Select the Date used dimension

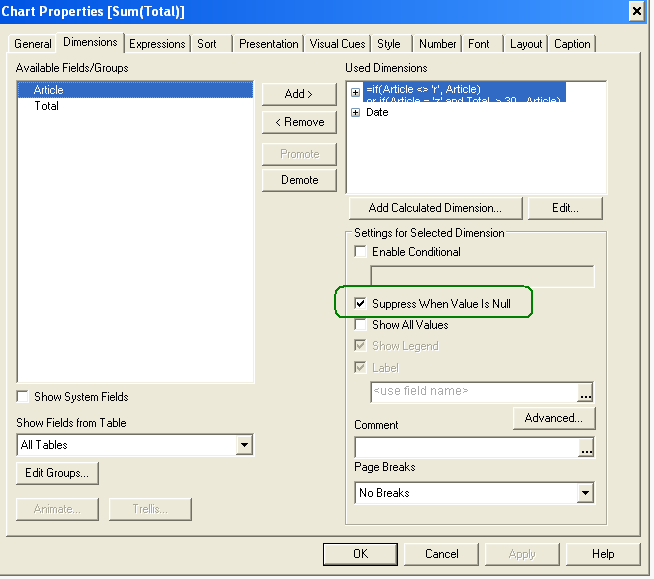tap(377, 112)
